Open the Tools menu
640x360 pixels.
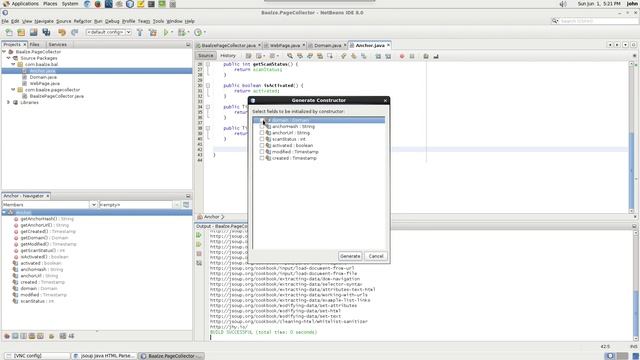(x=158, y=21)
